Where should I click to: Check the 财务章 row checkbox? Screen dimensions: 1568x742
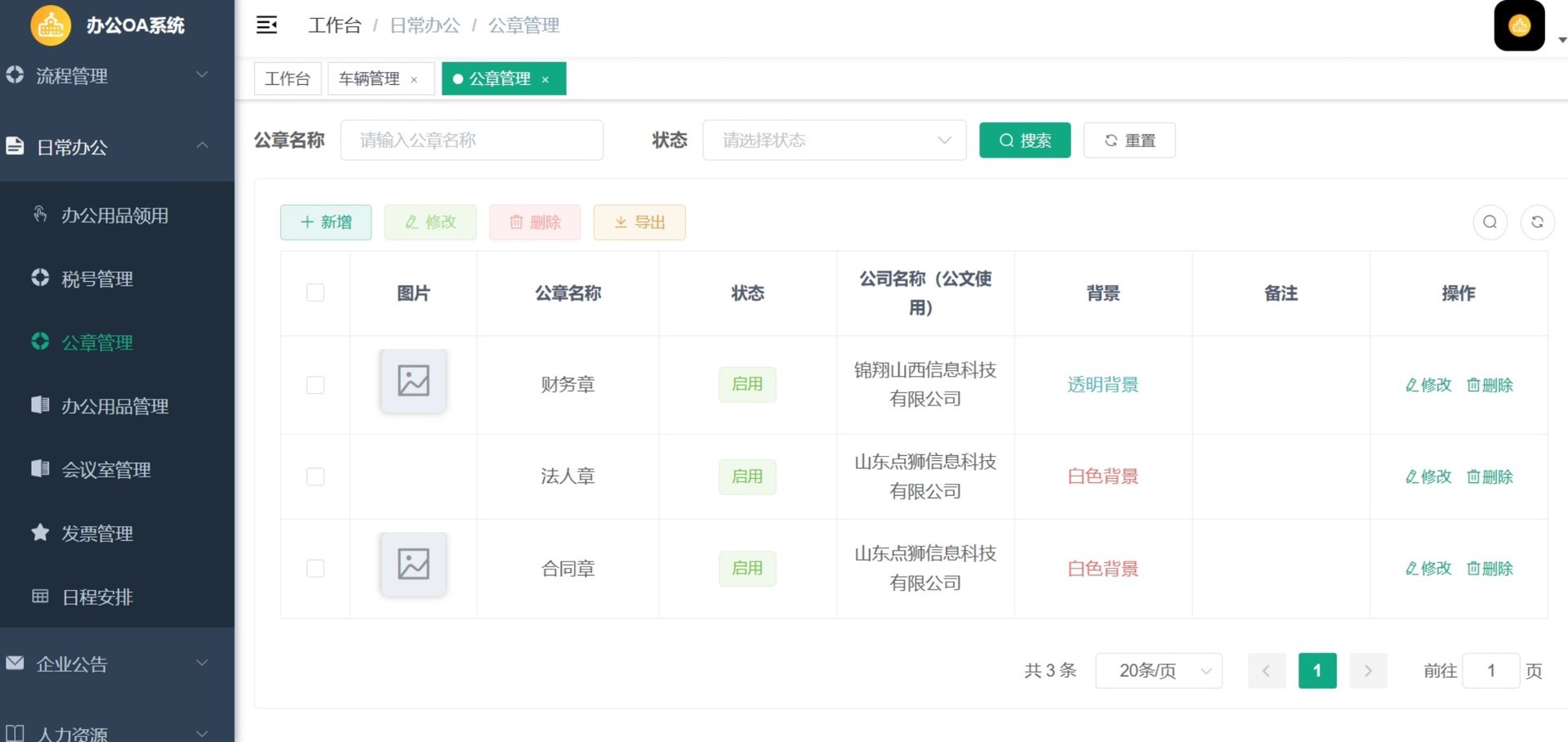315,385
